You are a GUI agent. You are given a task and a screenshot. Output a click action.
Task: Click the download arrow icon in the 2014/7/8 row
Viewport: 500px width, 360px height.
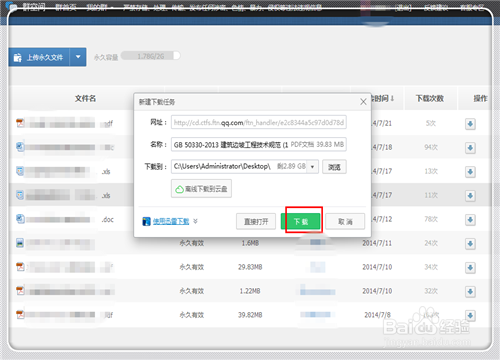(x=470, y=315)
